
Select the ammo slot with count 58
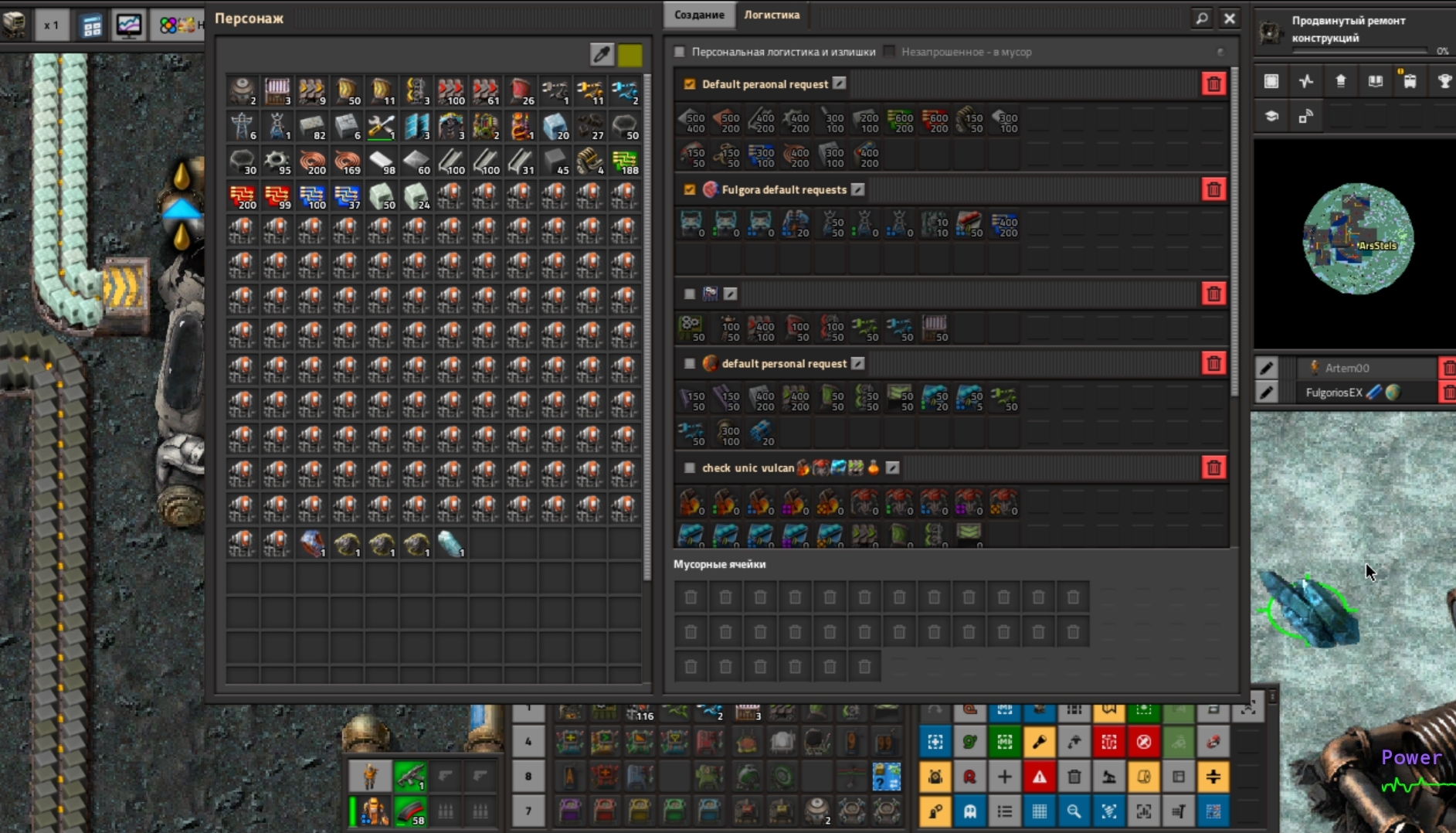[410, 811]
